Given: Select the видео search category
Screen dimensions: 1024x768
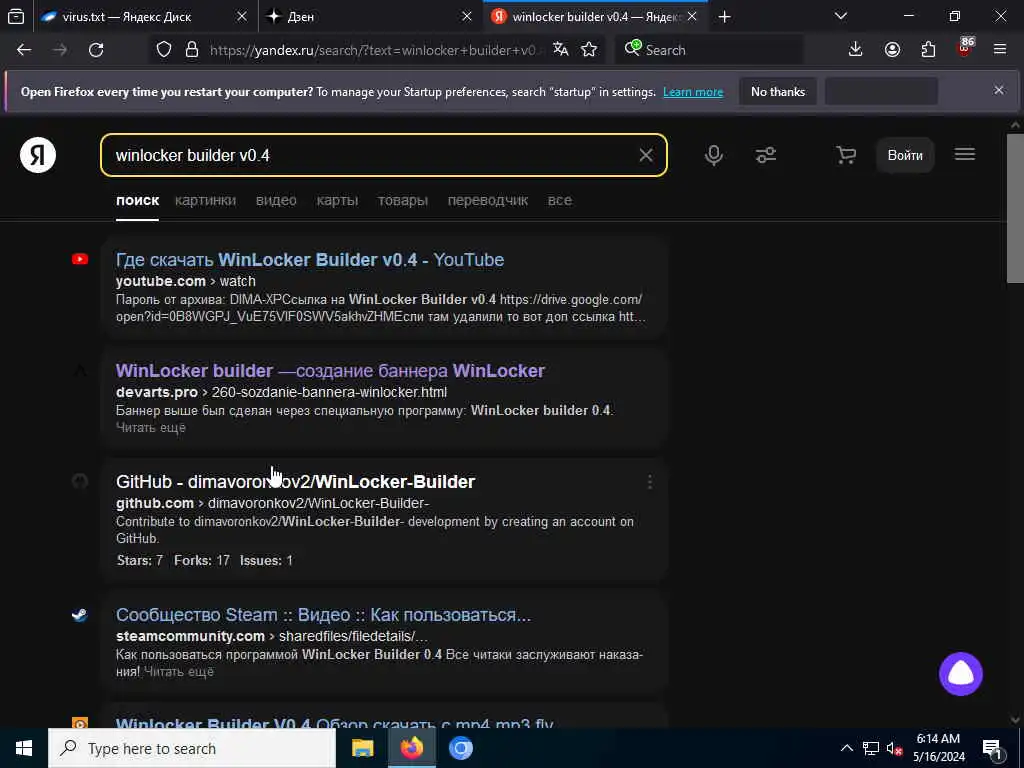Looking at the screenshot, I should [276, 200].
